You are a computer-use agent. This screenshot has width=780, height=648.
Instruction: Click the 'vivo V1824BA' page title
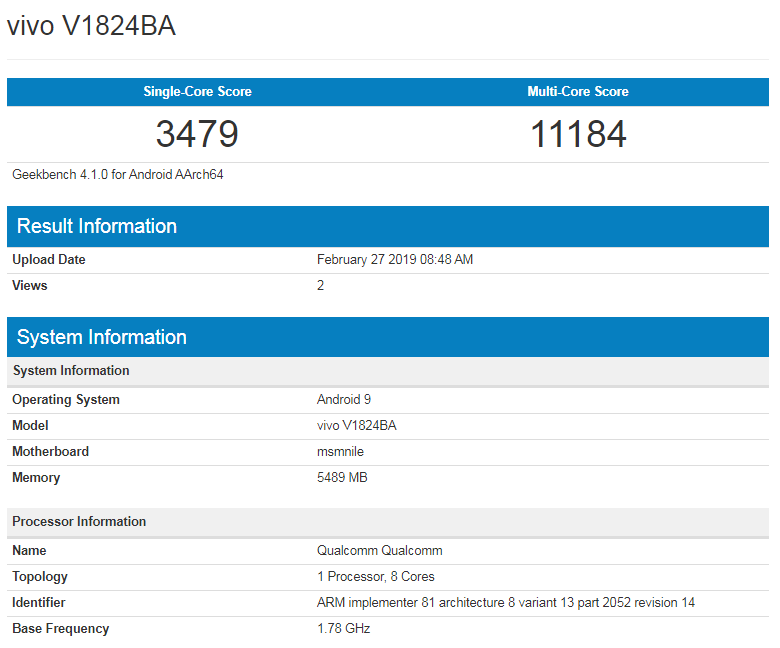[91, 26]
